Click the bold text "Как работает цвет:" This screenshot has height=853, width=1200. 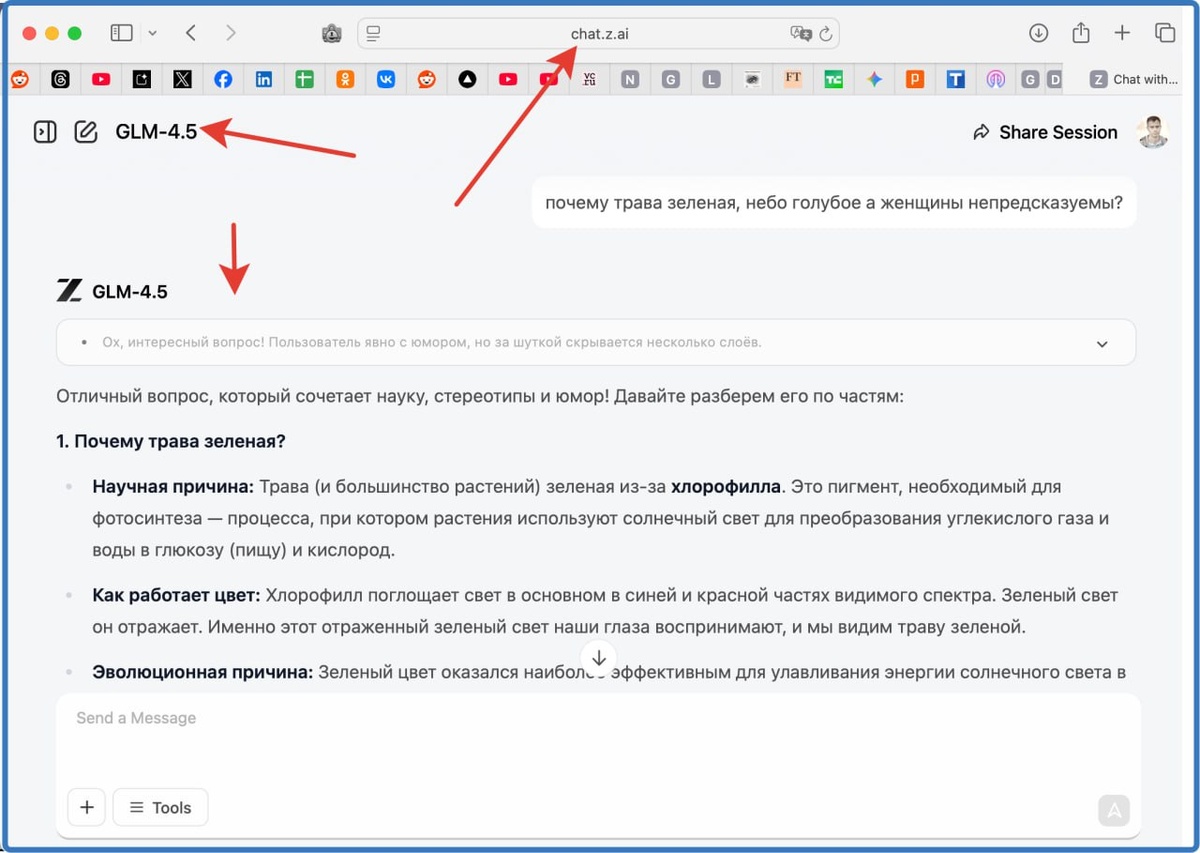[x=176, y=595]
